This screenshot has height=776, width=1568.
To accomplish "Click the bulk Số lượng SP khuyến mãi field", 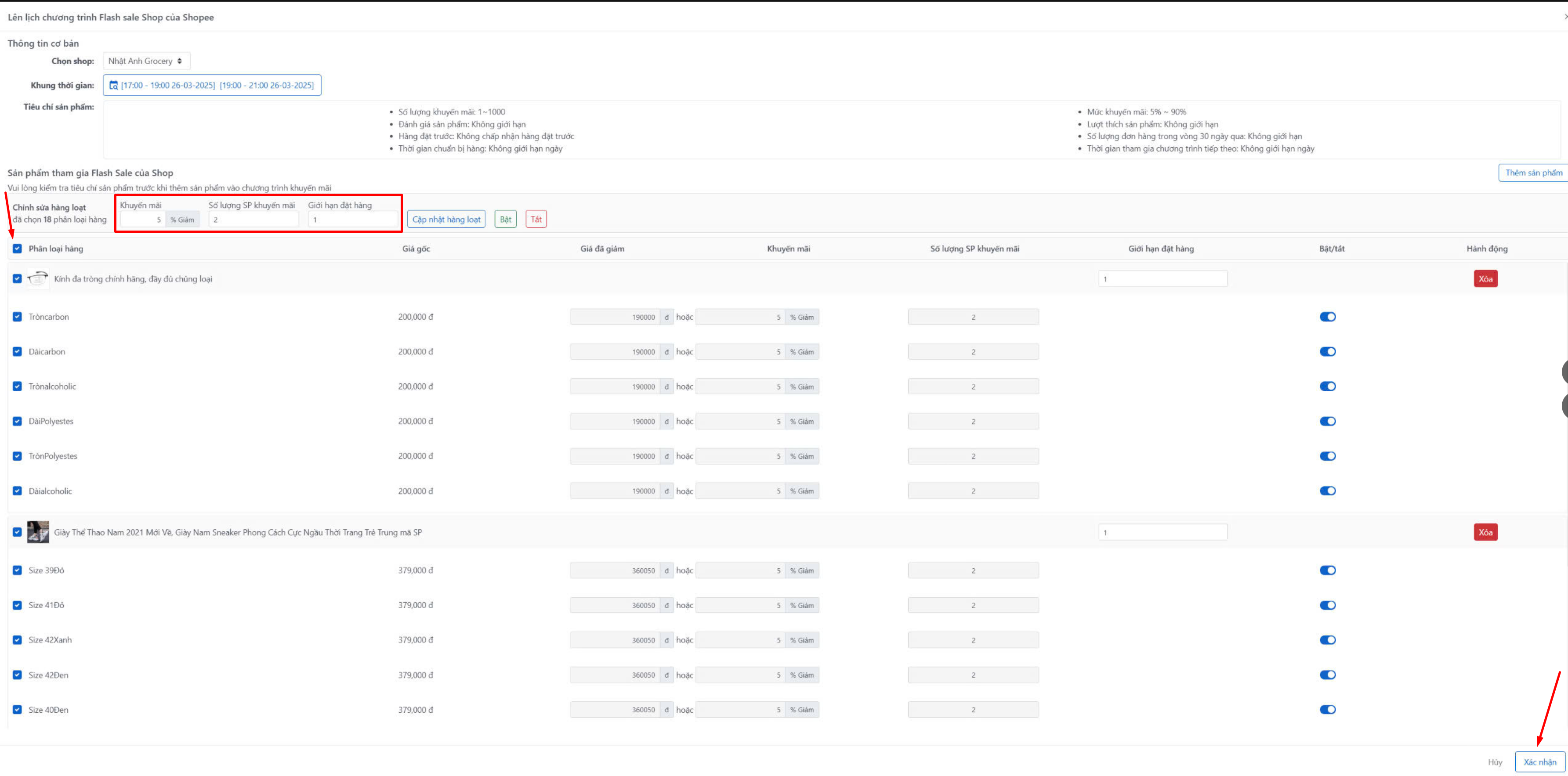I will [253, 220].
